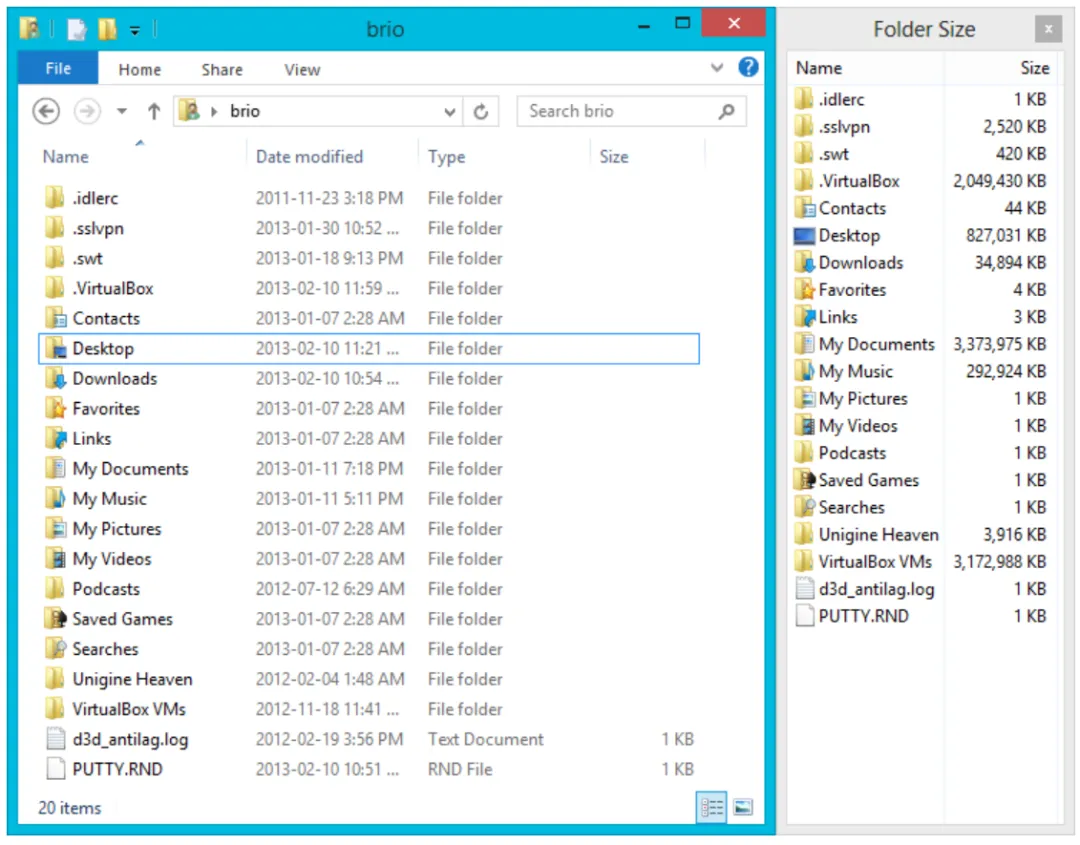Click My Music in Folder Size panel
This screenshot has width=1080, height=845.
[855, 372]
